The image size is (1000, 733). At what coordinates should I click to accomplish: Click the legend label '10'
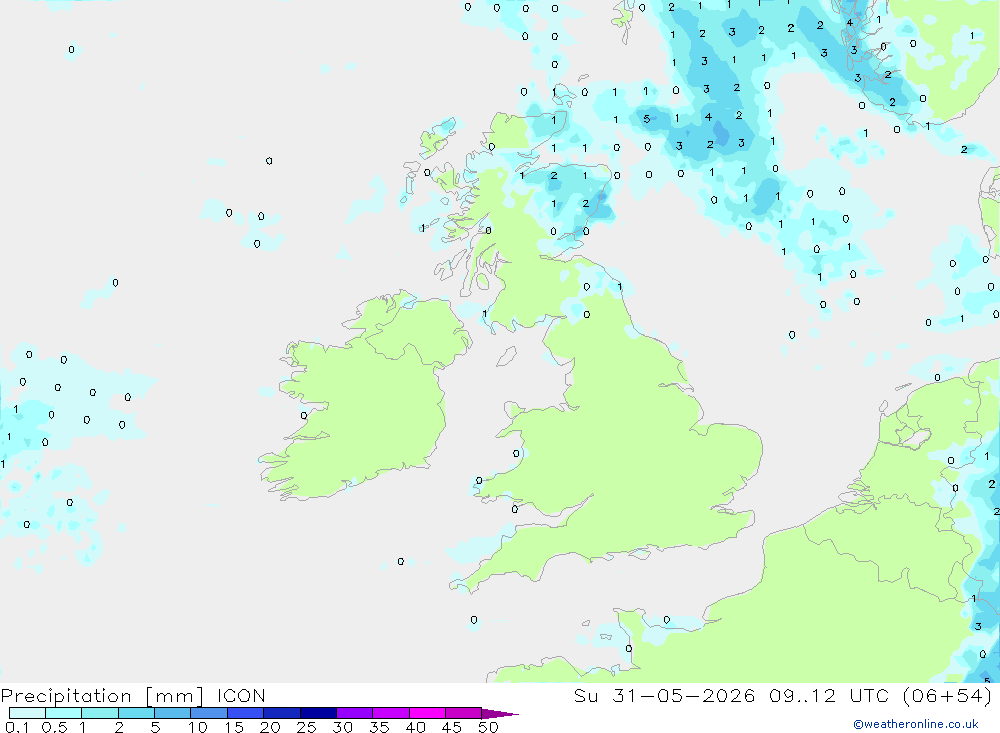pyautogui.click(x=197, y=727)
